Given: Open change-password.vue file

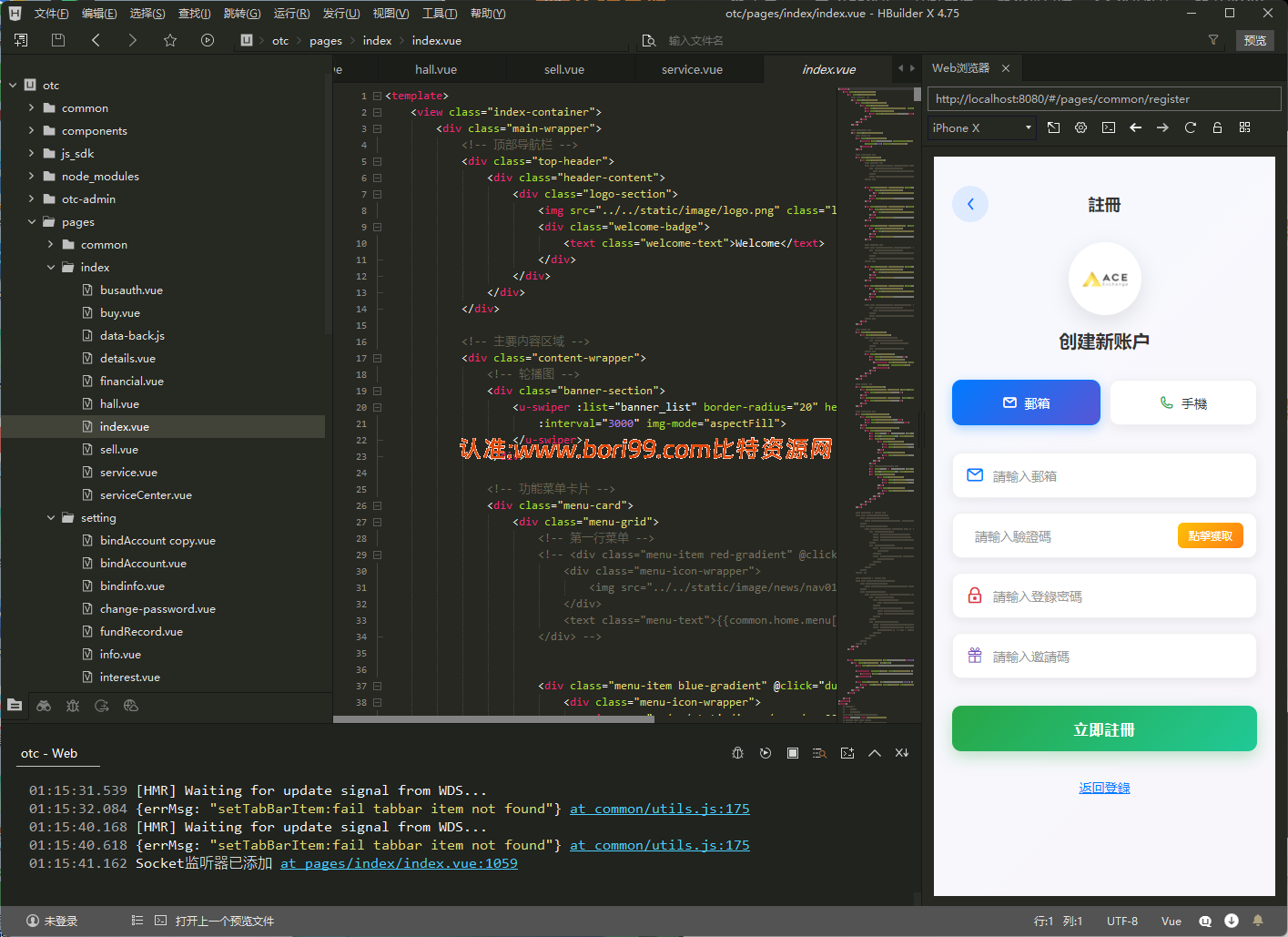Looking at the screenshot, I should tap(157, 609).
